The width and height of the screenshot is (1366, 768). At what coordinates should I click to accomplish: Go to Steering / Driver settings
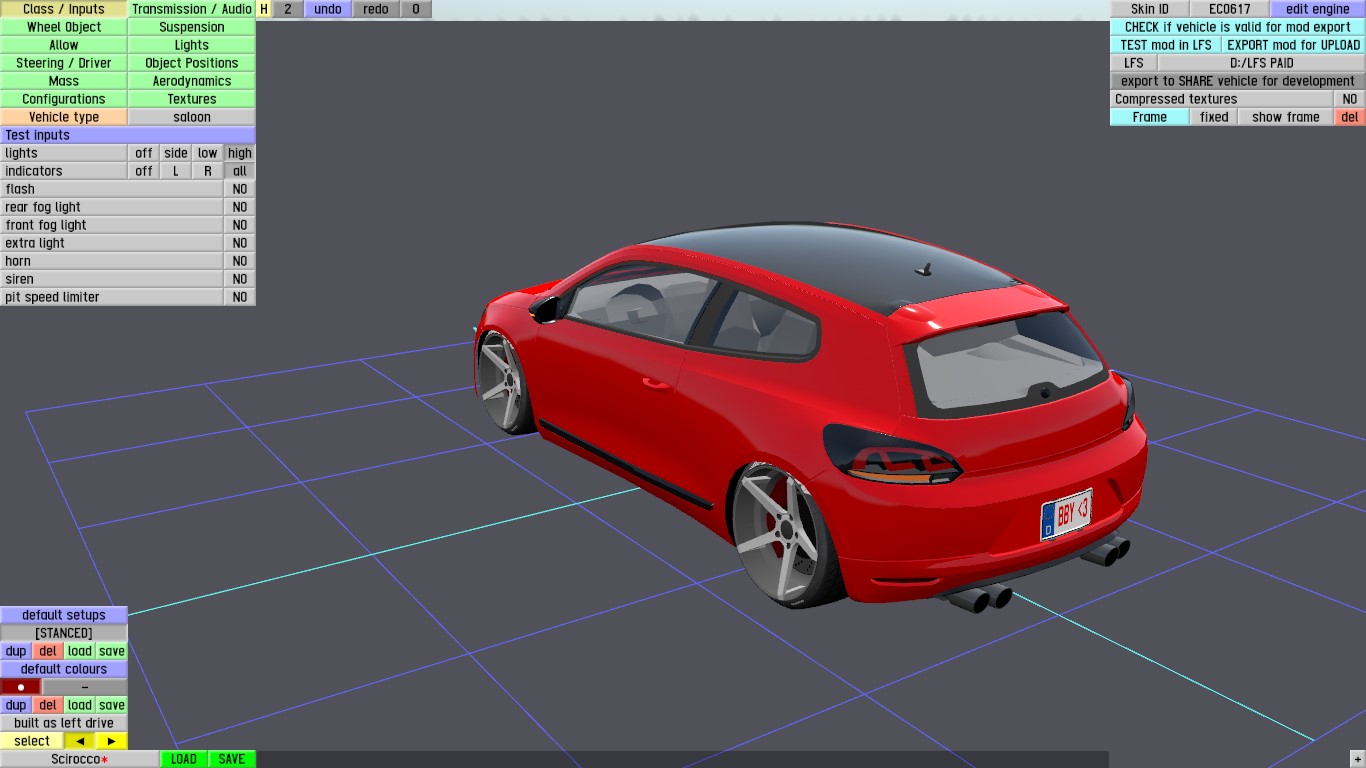point(64,63)
